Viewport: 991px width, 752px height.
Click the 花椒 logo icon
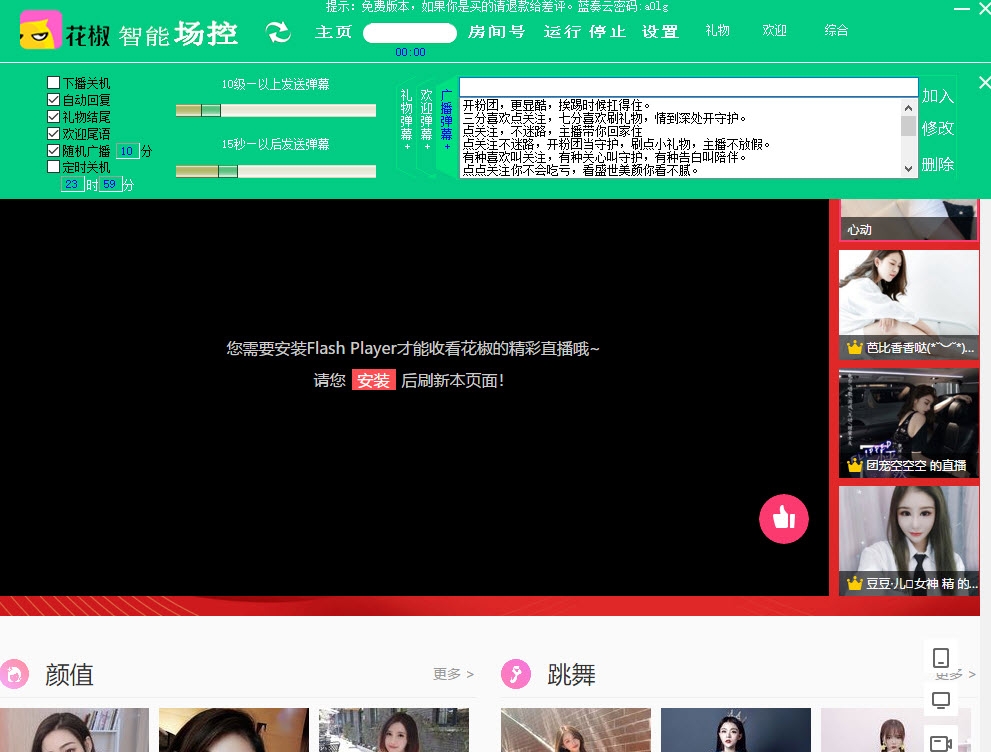pos(41,31)
